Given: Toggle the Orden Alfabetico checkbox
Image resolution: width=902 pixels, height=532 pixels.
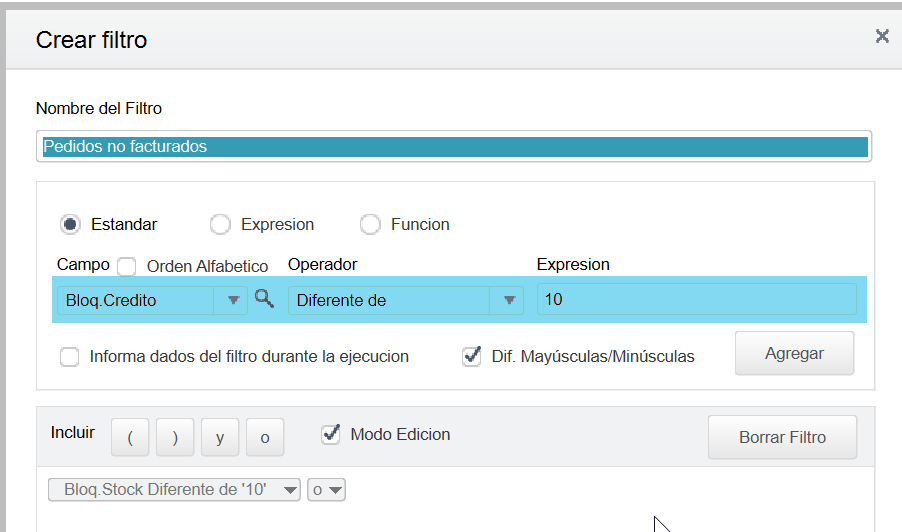Looking at the screenshot, I should pos(127,267).
